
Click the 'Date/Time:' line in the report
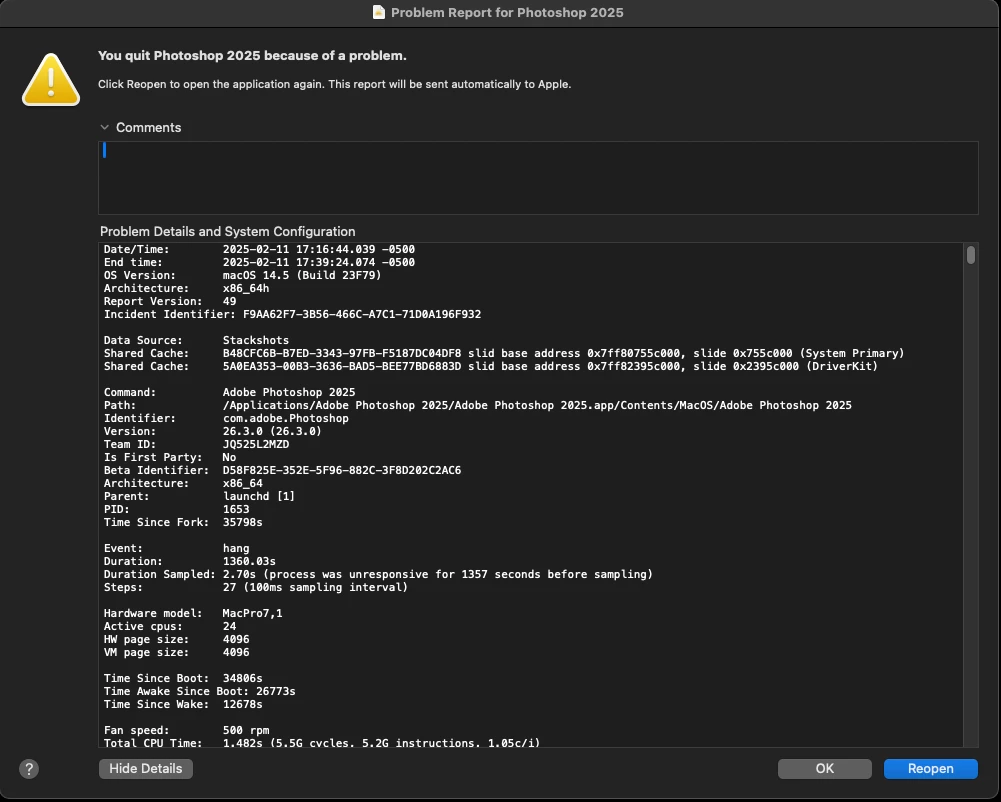click(x=259, y=249)
